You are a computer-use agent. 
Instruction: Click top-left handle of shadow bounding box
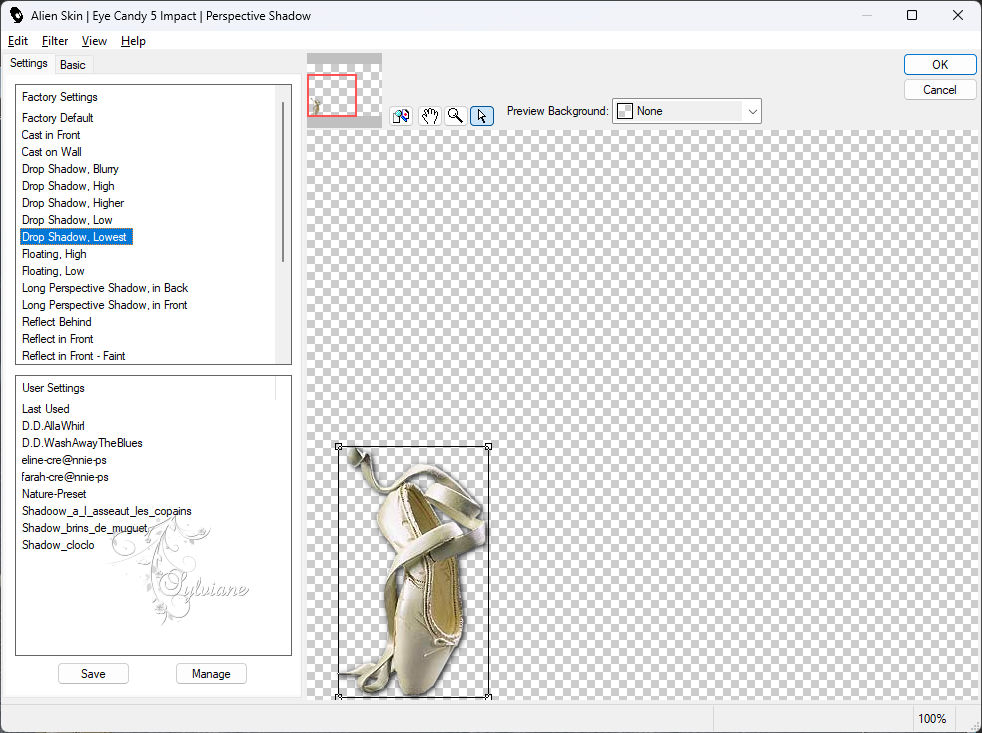coord(338,447)
